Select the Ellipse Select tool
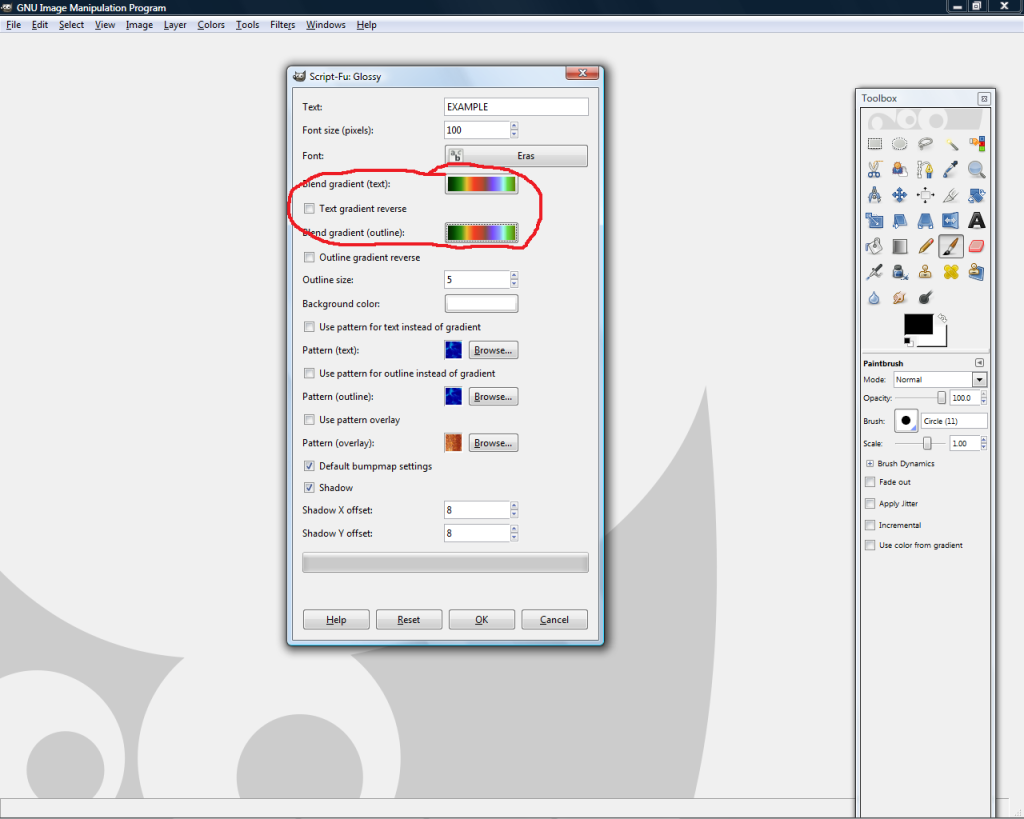 [x=900, y=144]
